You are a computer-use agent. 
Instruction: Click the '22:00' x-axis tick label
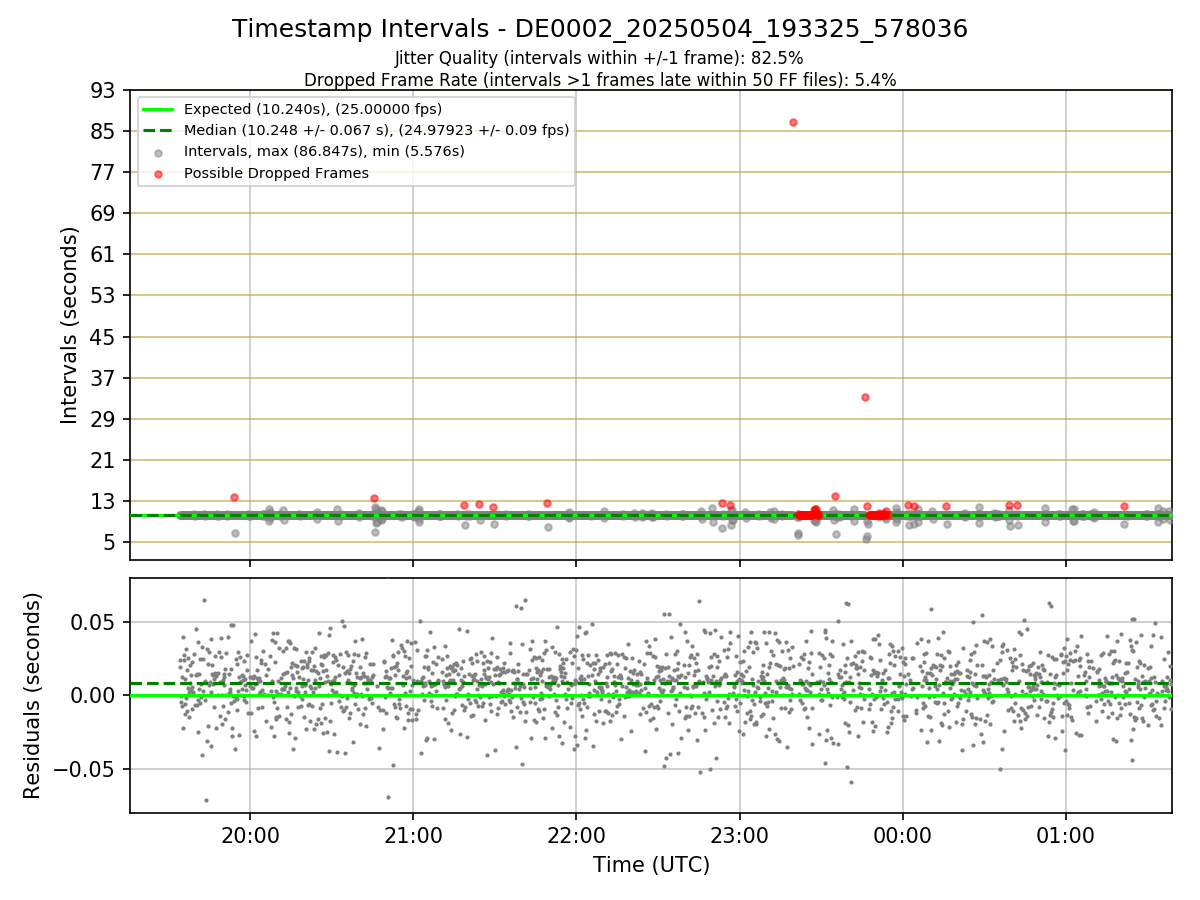[576, 835]
